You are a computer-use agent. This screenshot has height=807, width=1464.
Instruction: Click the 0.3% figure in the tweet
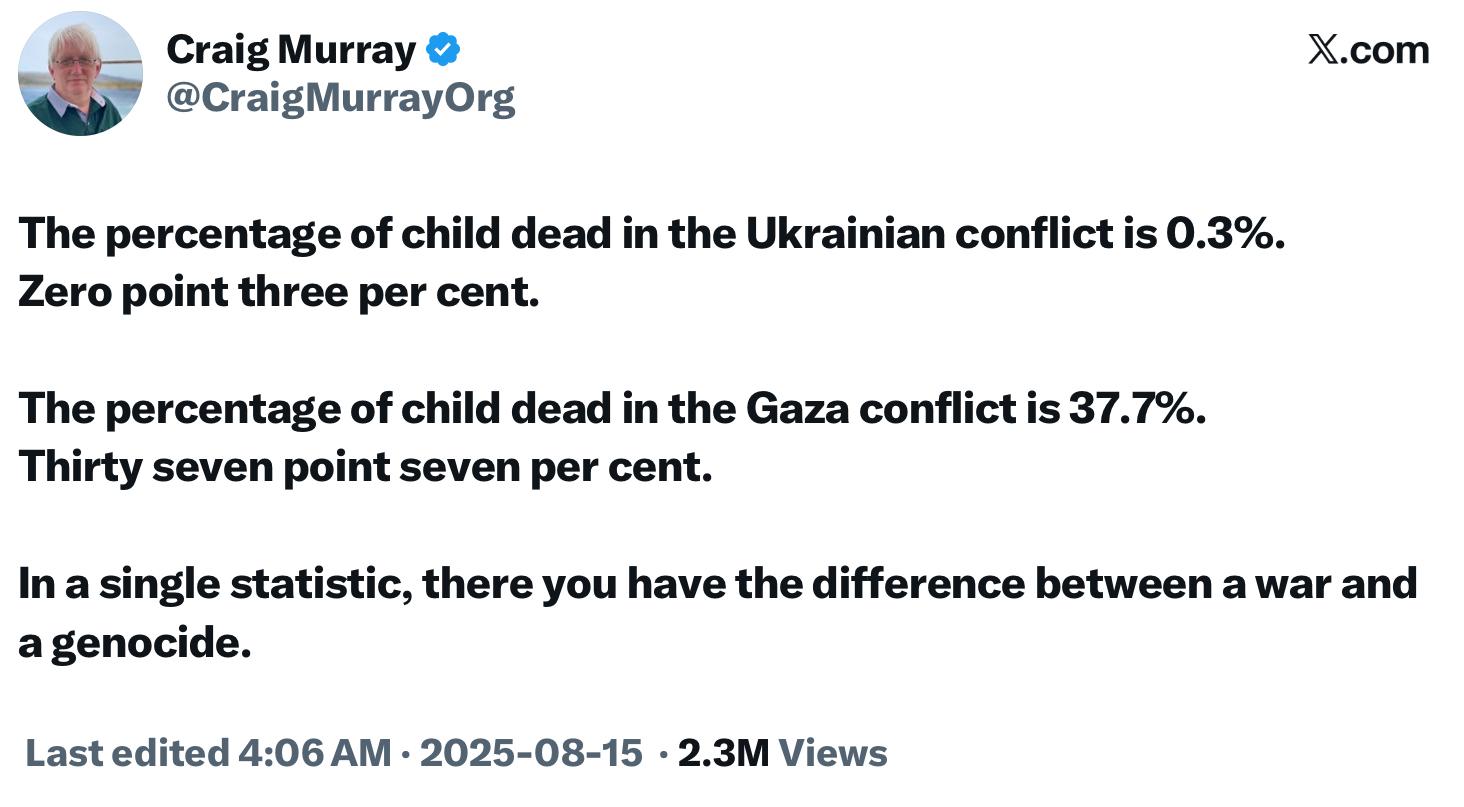click(x=1222, y=233)
